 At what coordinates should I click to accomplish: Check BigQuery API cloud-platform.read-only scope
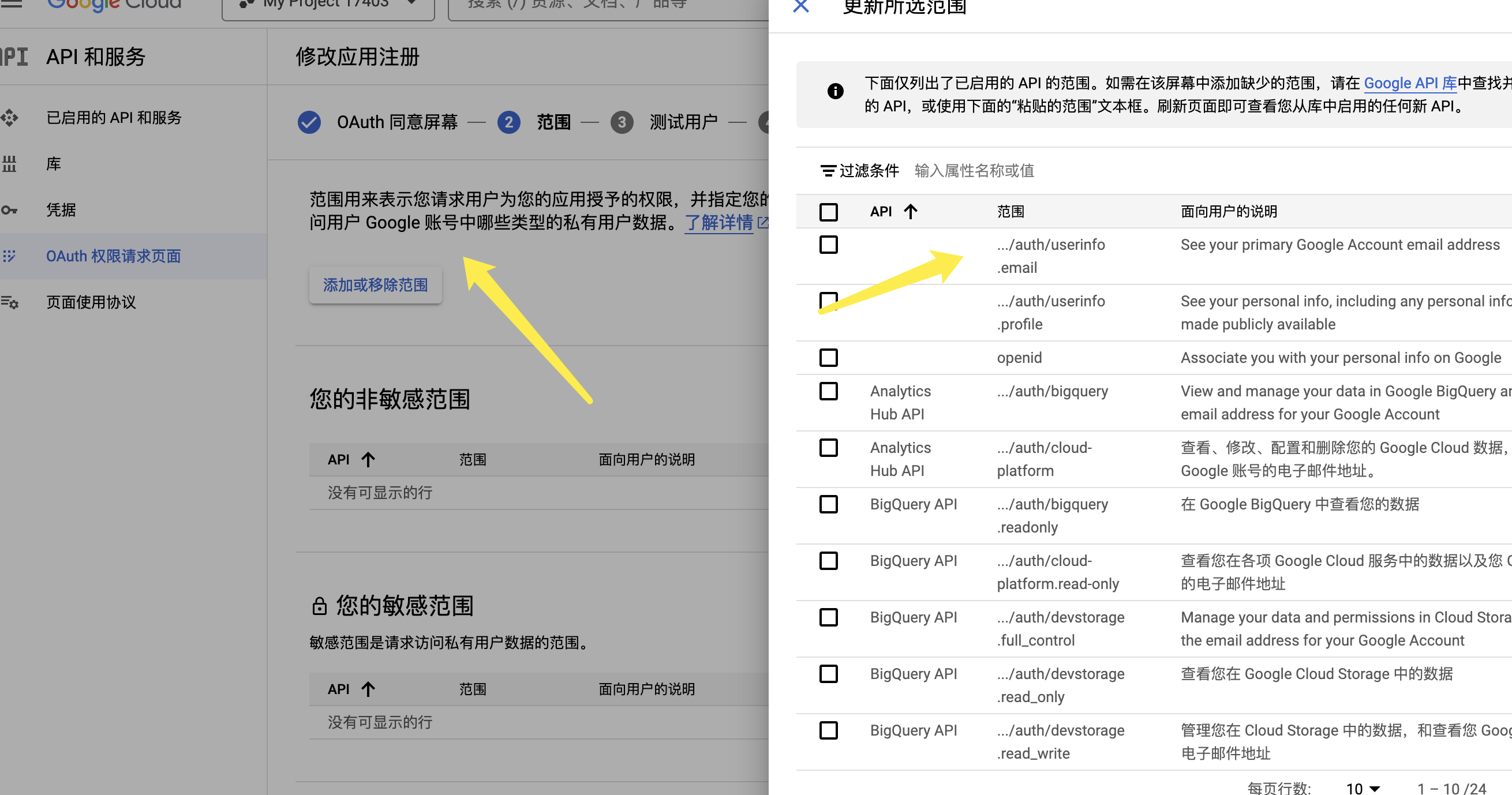(x=828, y=561)
